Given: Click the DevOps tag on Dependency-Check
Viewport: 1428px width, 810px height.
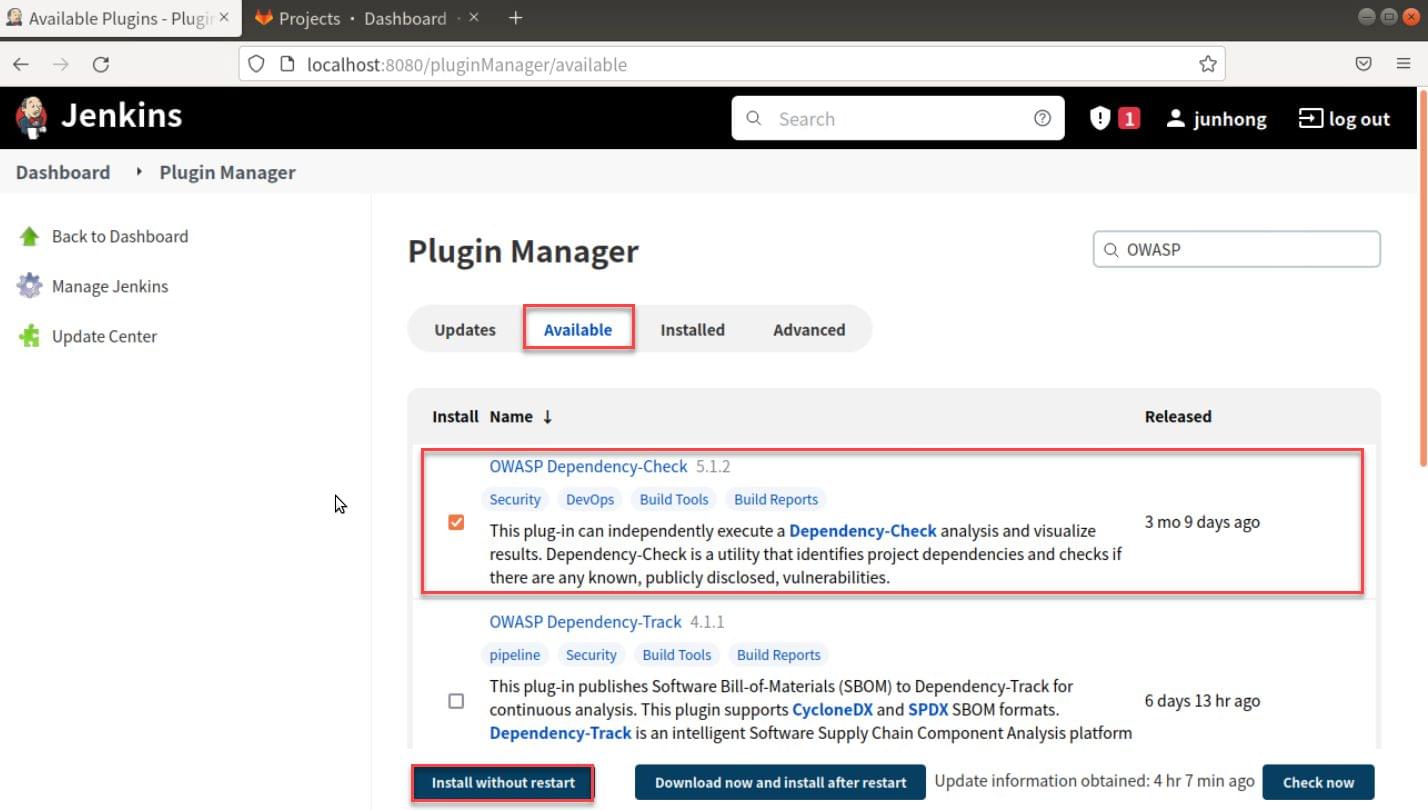Looking at the screenshot, I should tap(590, 499).
